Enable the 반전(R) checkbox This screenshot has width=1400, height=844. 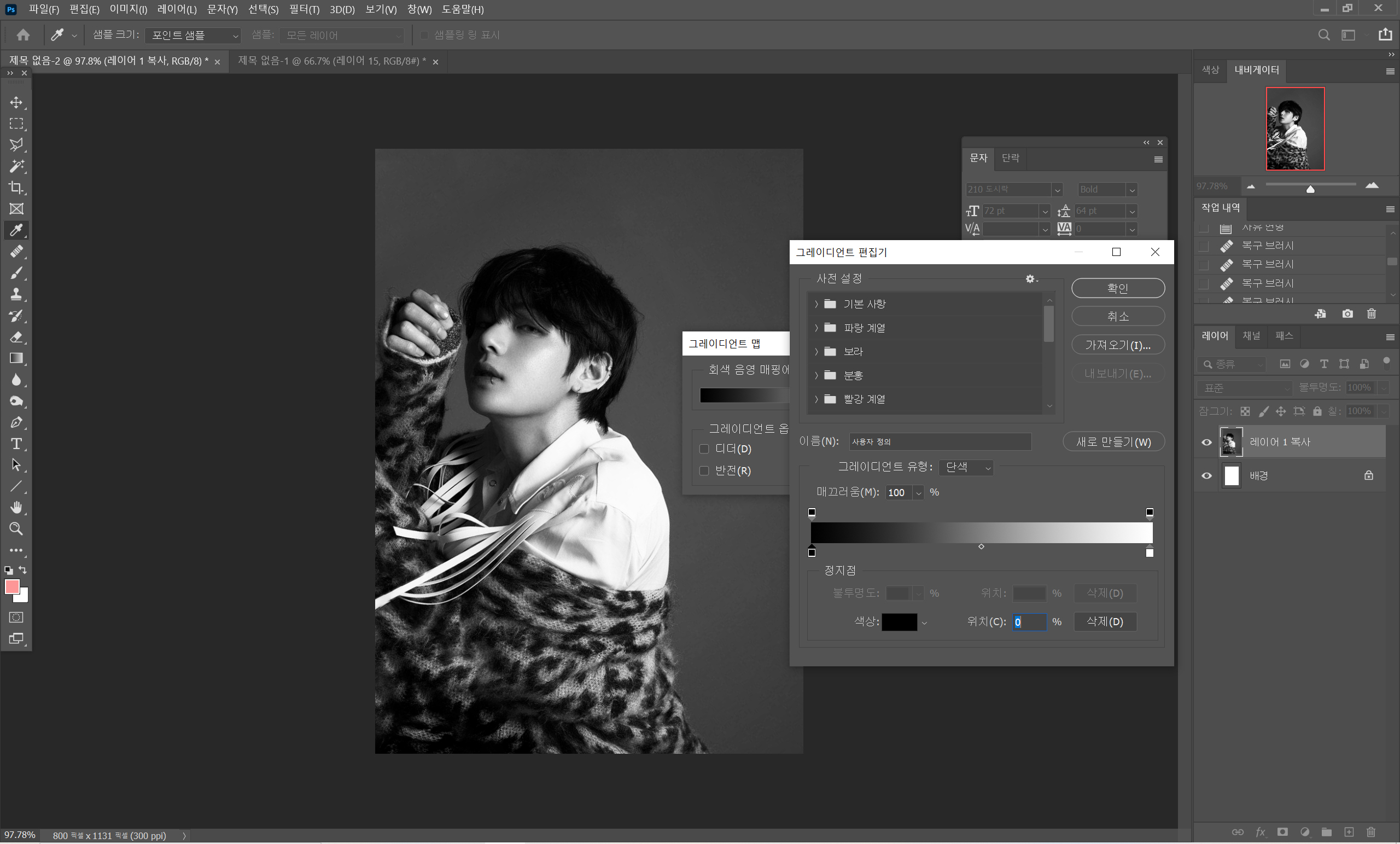[x=704, y=470]
